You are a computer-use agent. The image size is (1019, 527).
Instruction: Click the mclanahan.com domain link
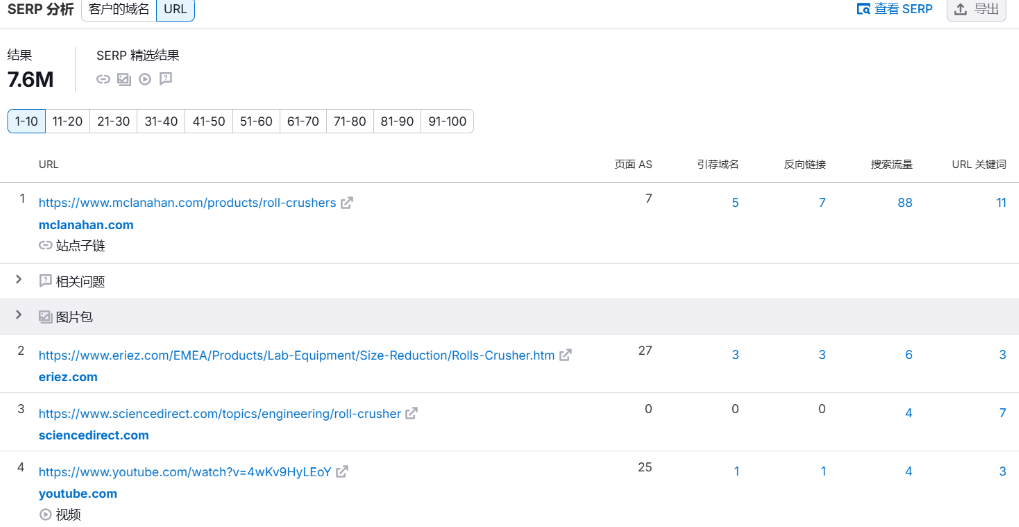coord(86,225)
